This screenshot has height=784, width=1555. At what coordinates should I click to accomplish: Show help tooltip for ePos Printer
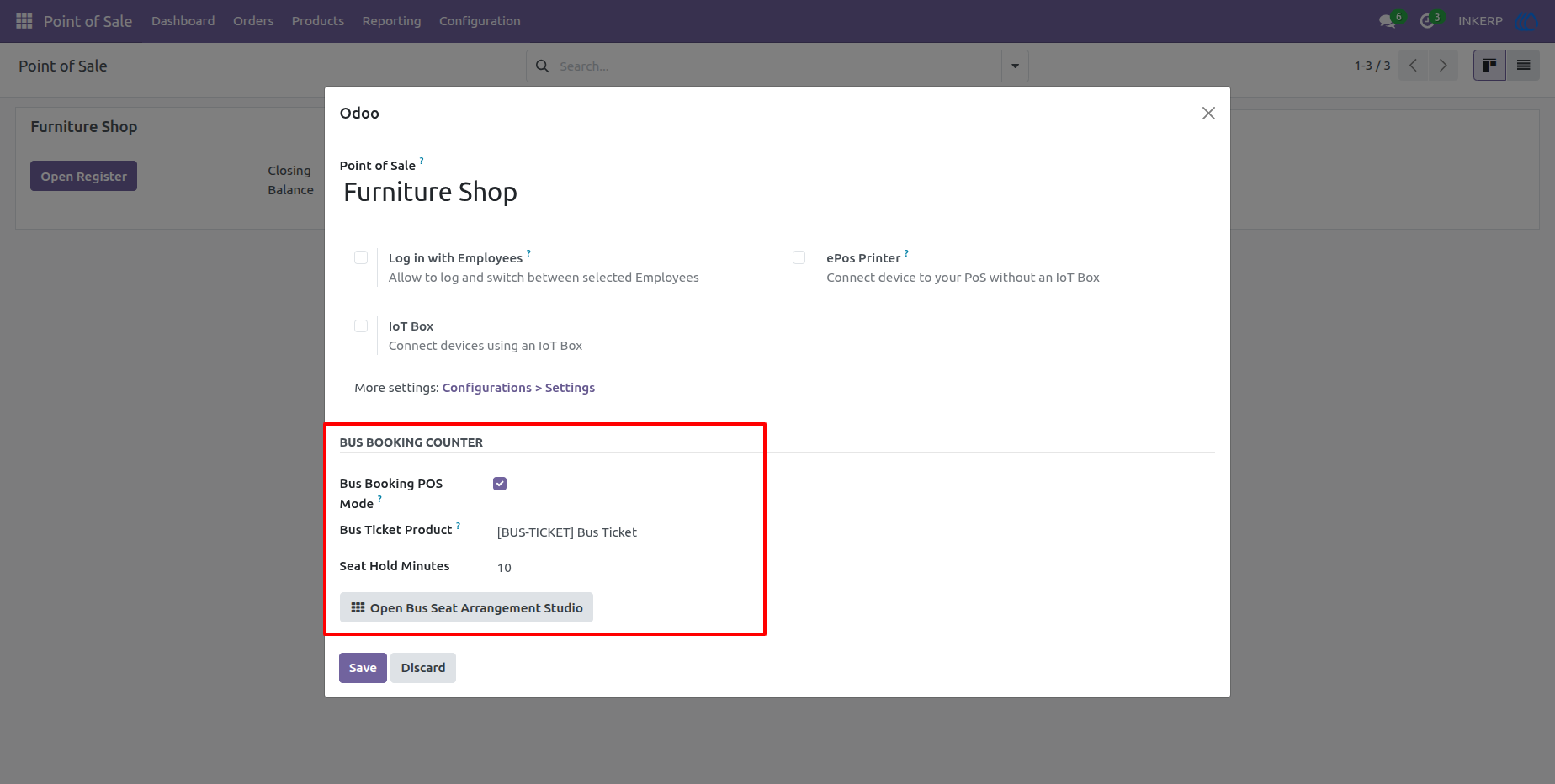pos(906,252)
